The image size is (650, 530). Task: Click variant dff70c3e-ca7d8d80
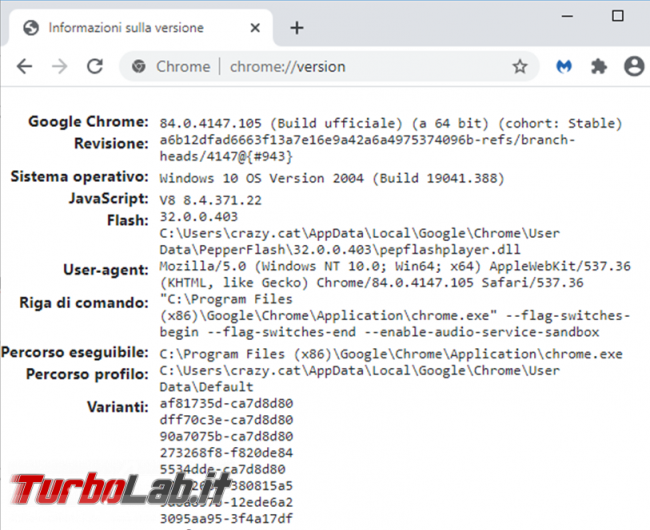click(226, 420)
